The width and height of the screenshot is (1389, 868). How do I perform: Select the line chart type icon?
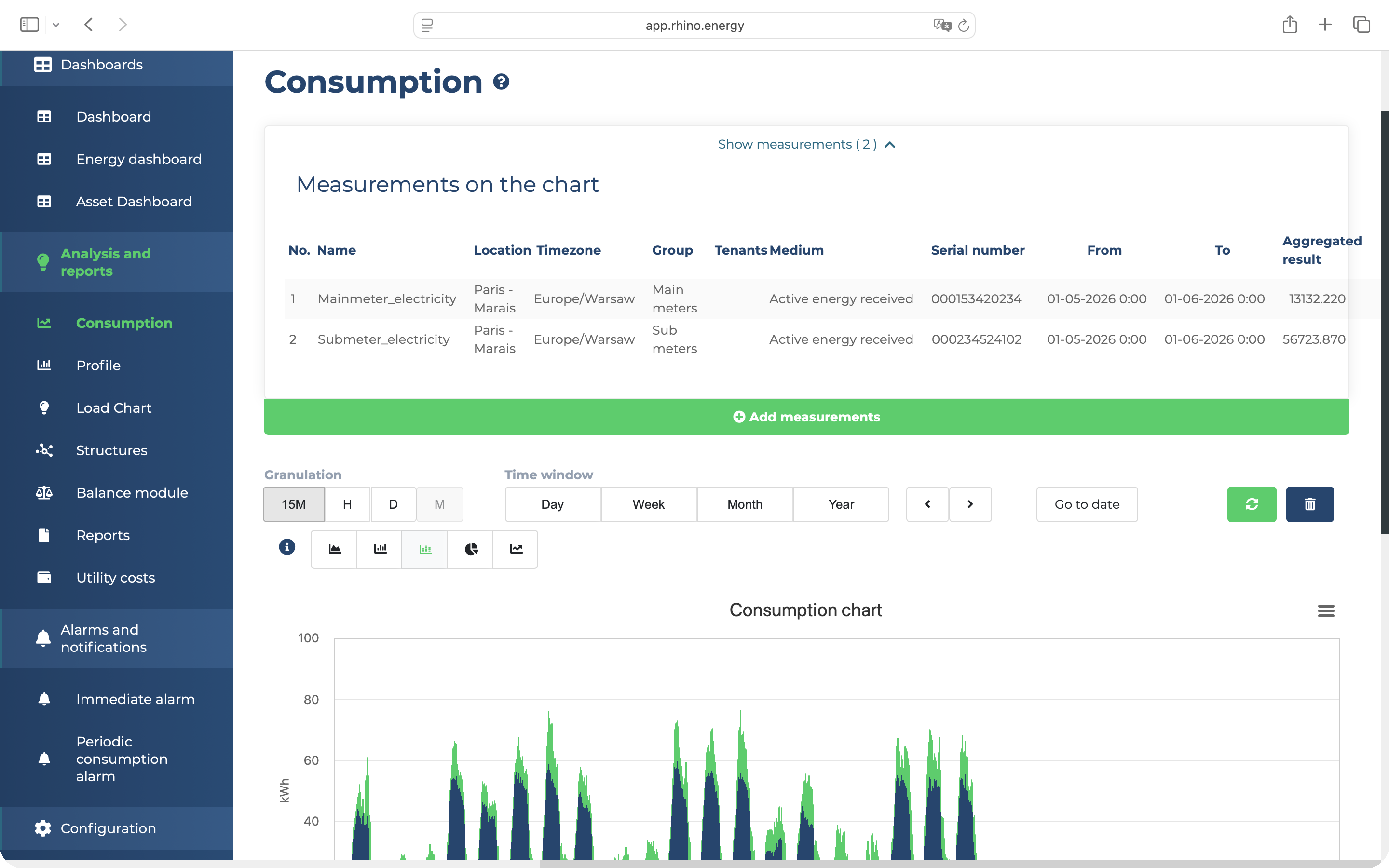point(516,549)
